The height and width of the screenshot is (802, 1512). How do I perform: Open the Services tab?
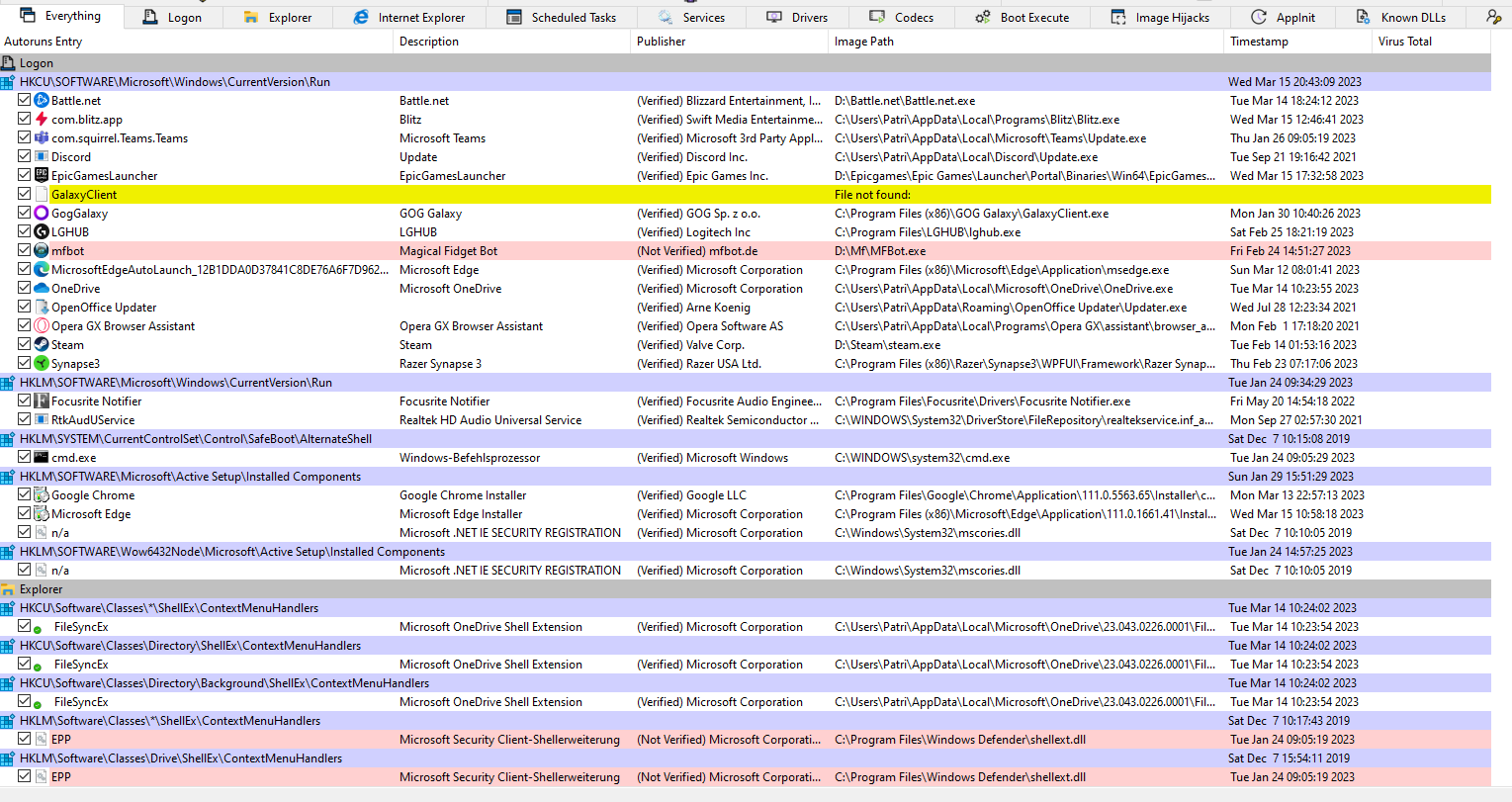pos(691,17)
